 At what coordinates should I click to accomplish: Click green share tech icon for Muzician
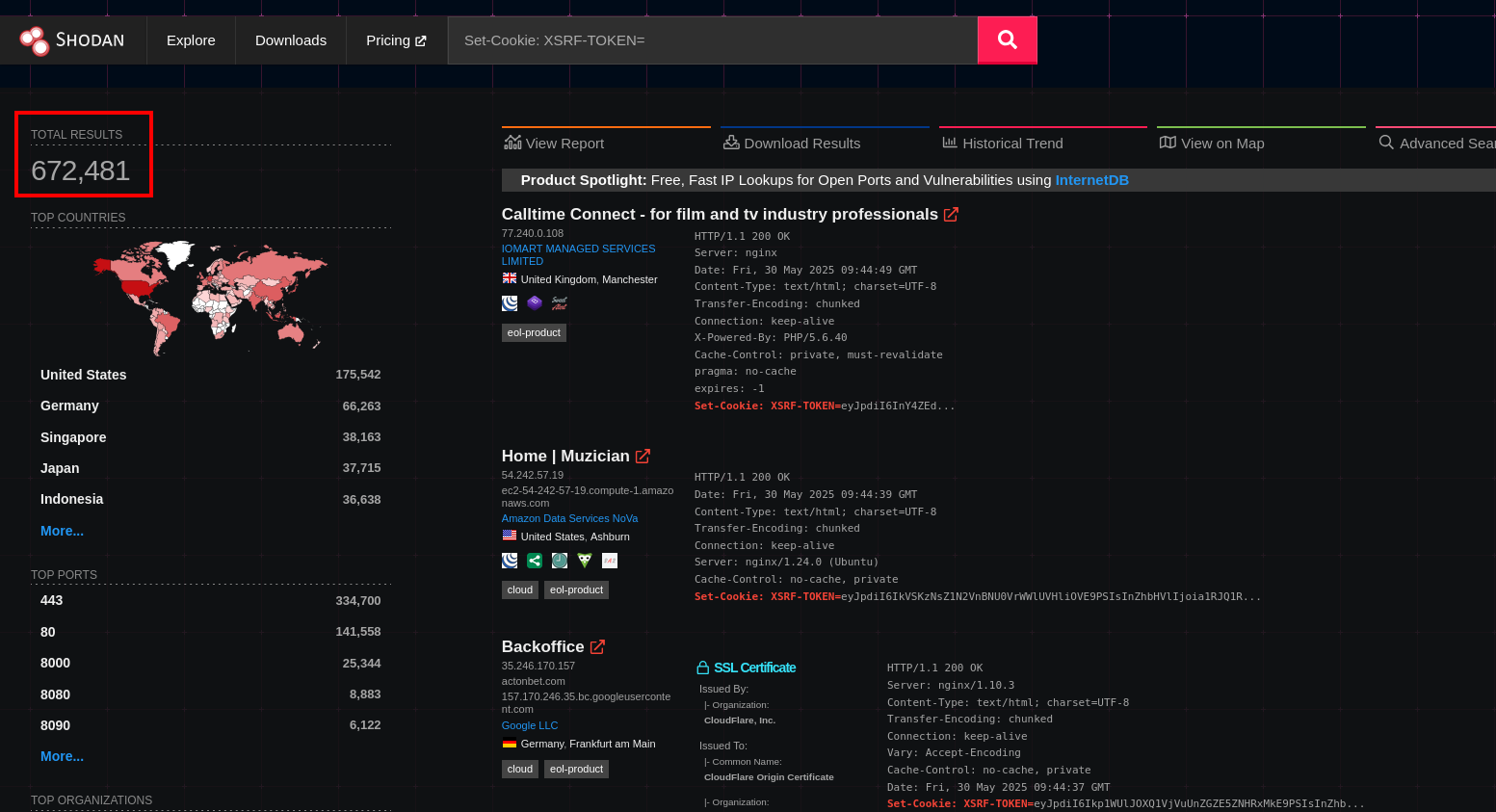(x=535, y=561)
